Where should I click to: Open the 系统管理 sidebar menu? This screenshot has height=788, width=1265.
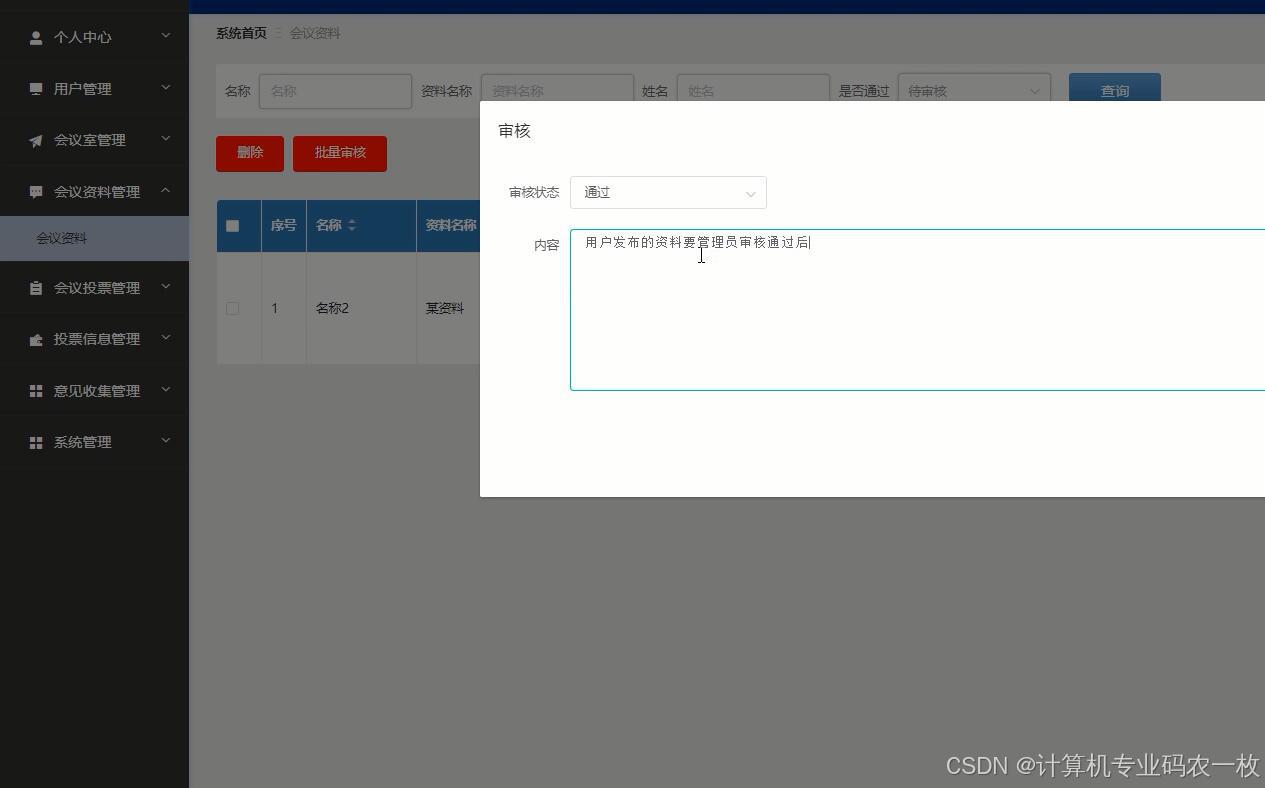click(94, 442)
